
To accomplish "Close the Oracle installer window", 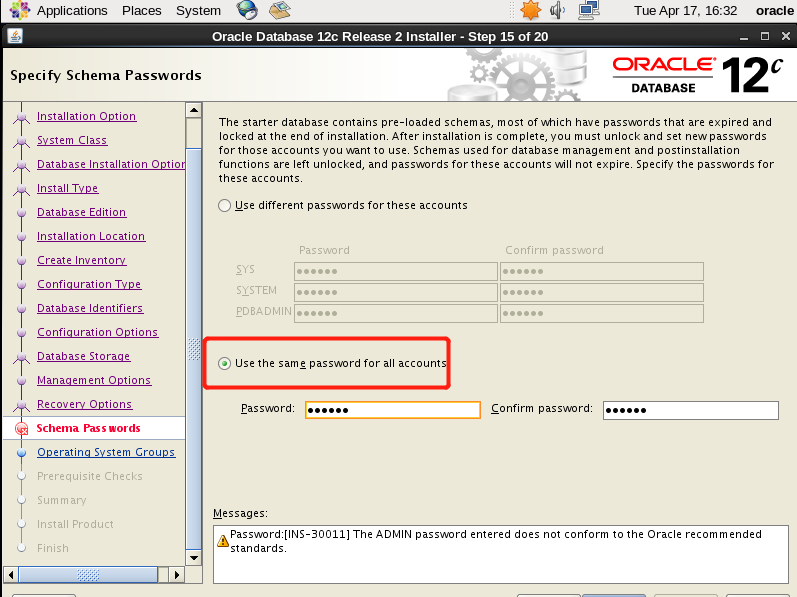I will (786, 36).
